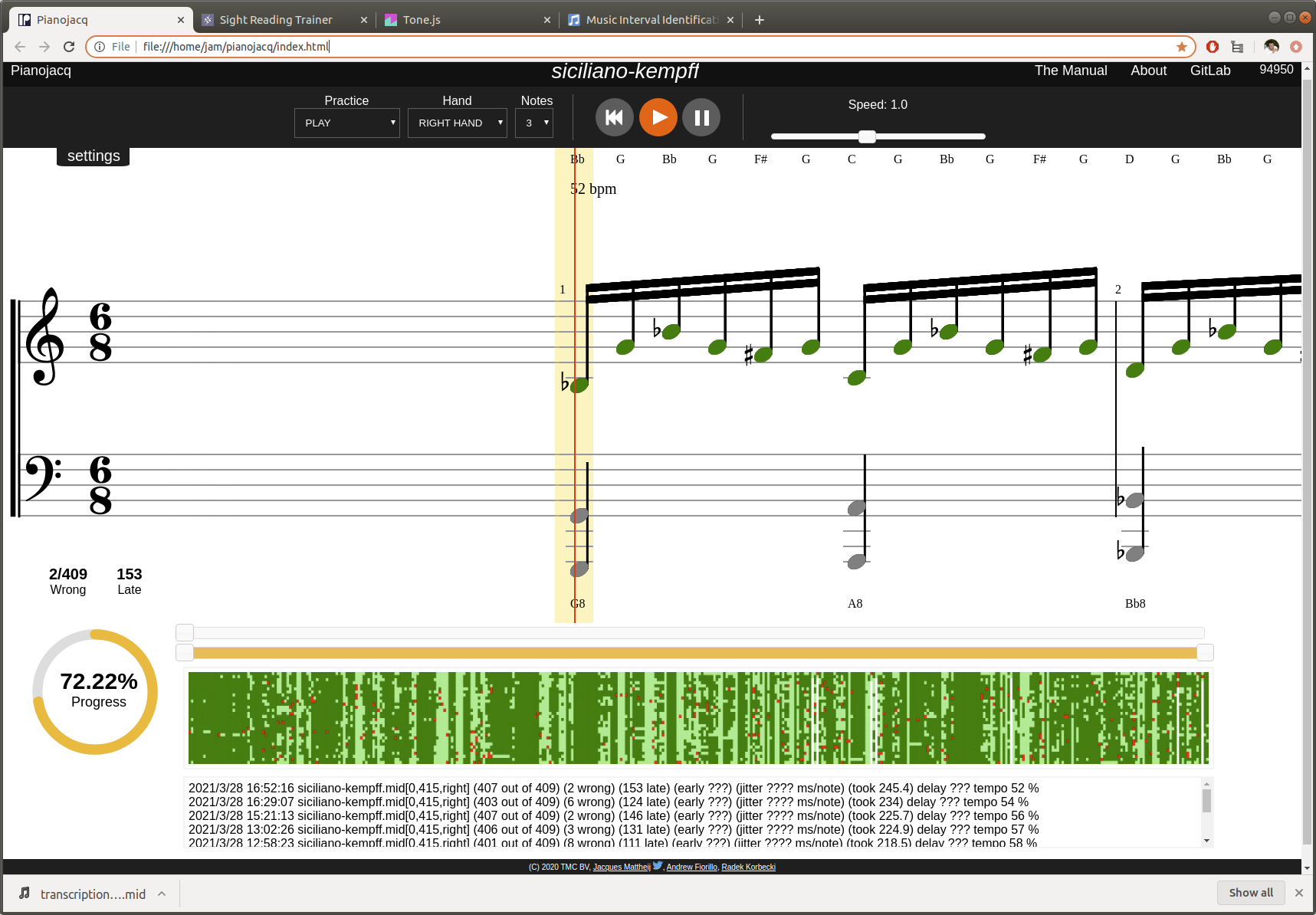This screenshot has height=915, width=1316.
Task: Click the browser back arrow
Action: pos(20,47)
